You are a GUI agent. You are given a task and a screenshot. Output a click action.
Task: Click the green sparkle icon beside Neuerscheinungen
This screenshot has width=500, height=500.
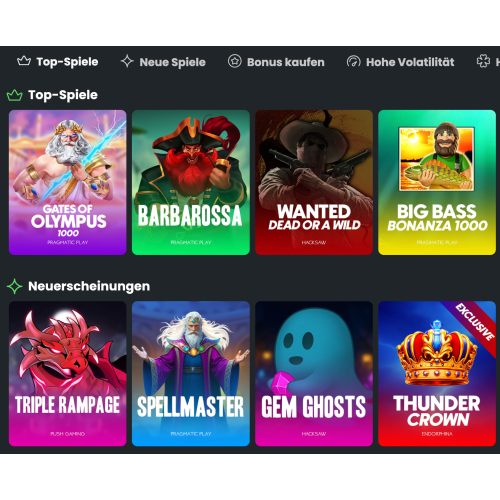click(x=15, y=286)
